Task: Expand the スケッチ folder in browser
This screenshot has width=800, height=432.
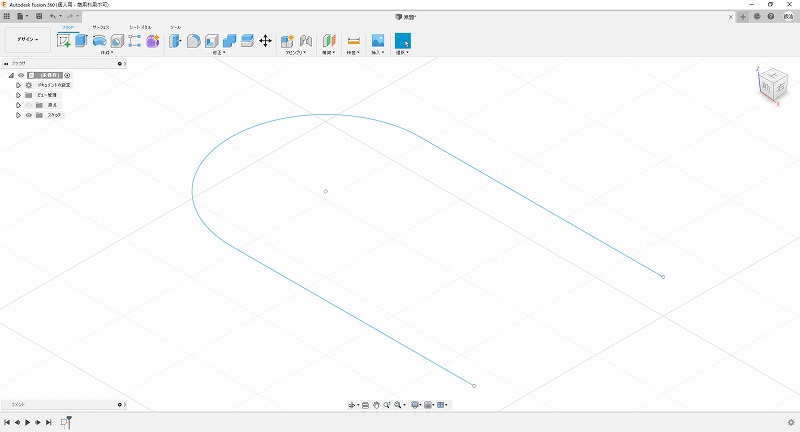Action: (18, 115)
